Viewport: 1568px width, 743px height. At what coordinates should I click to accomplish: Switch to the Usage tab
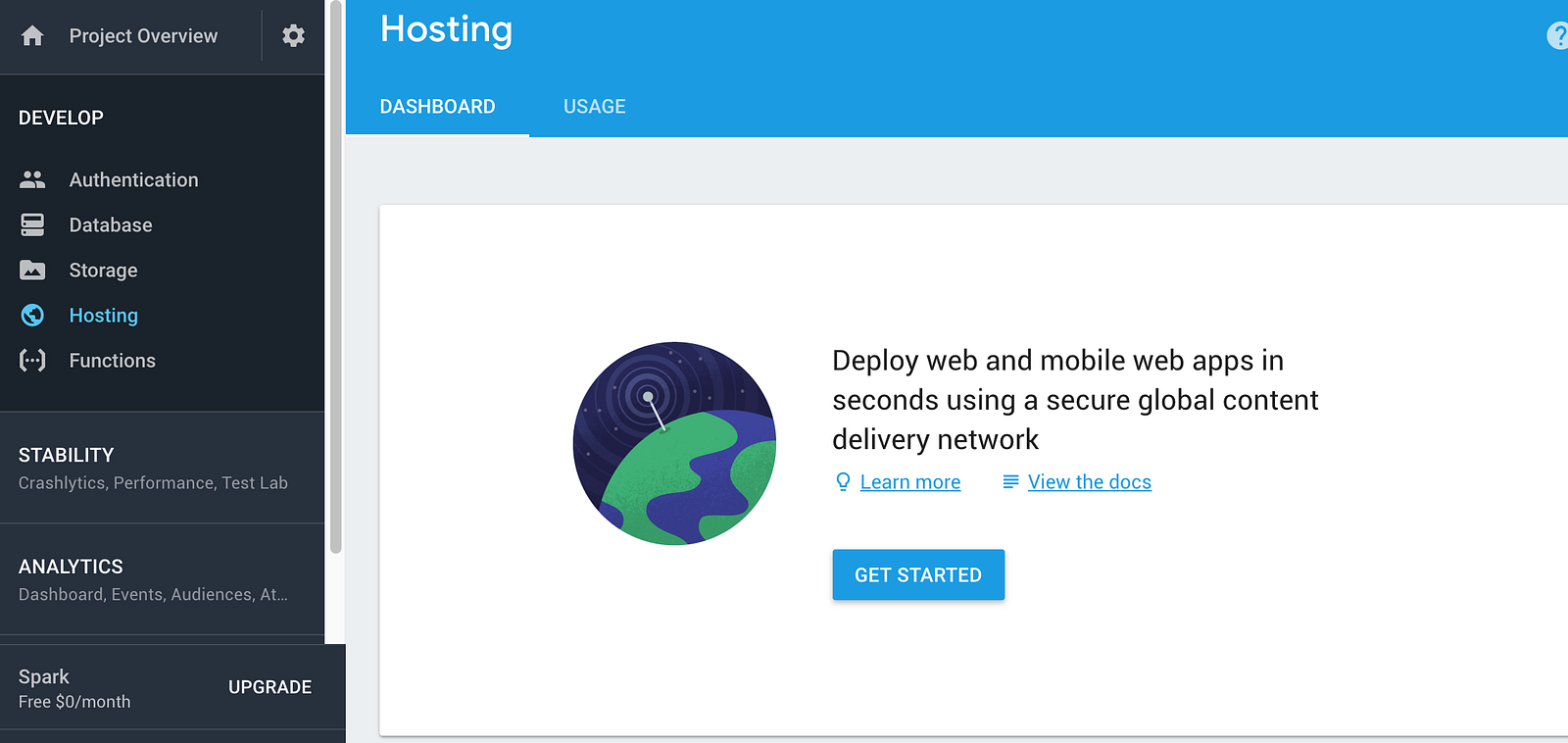click(594, 107)
